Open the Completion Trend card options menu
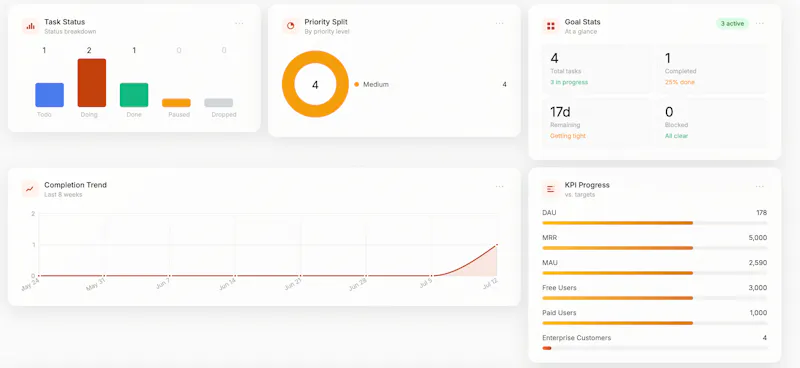This screenshot has height=368, width=800. [x=499, y=187]
